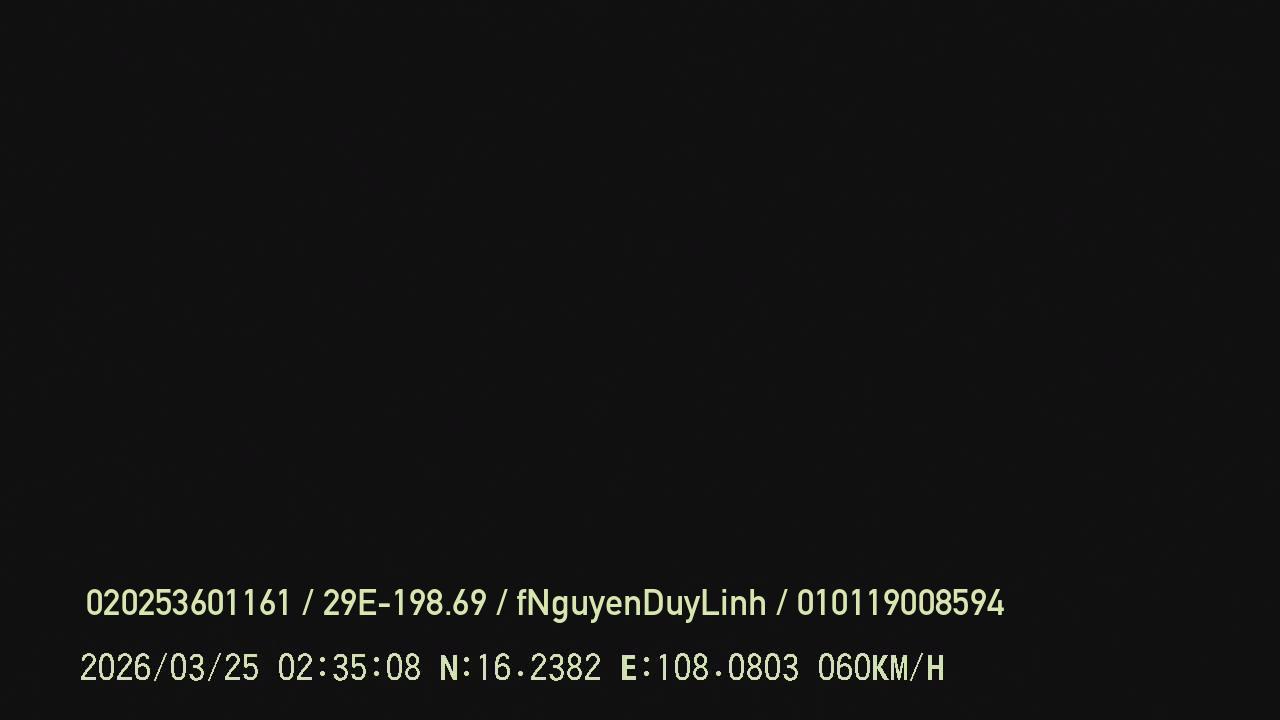Click the slash right after the device ID
The image size is (1280, 720).
(x=307, y=603)
